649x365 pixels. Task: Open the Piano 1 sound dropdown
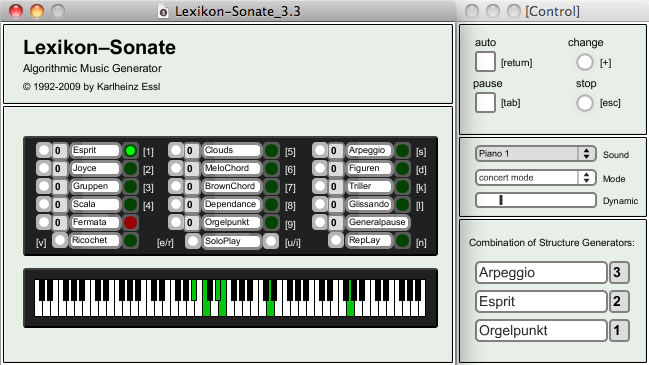(536, 154)
